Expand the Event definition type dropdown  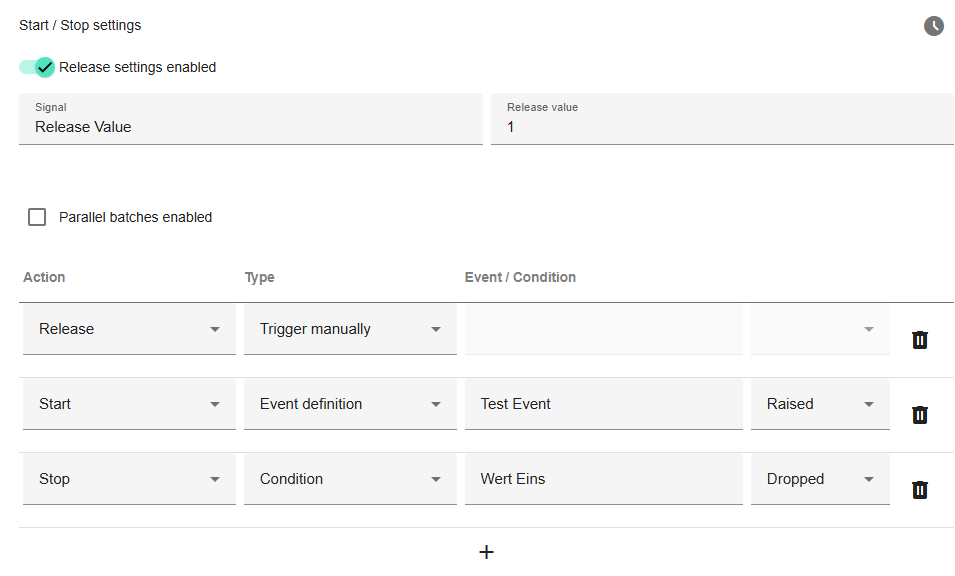click(x=350, y=404)
